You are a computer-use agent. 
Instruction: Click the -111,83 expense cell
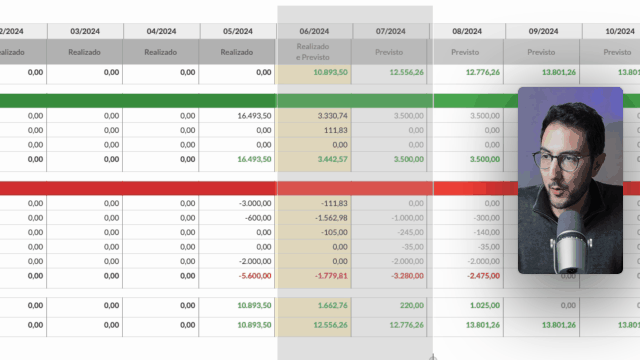(334, 203)
